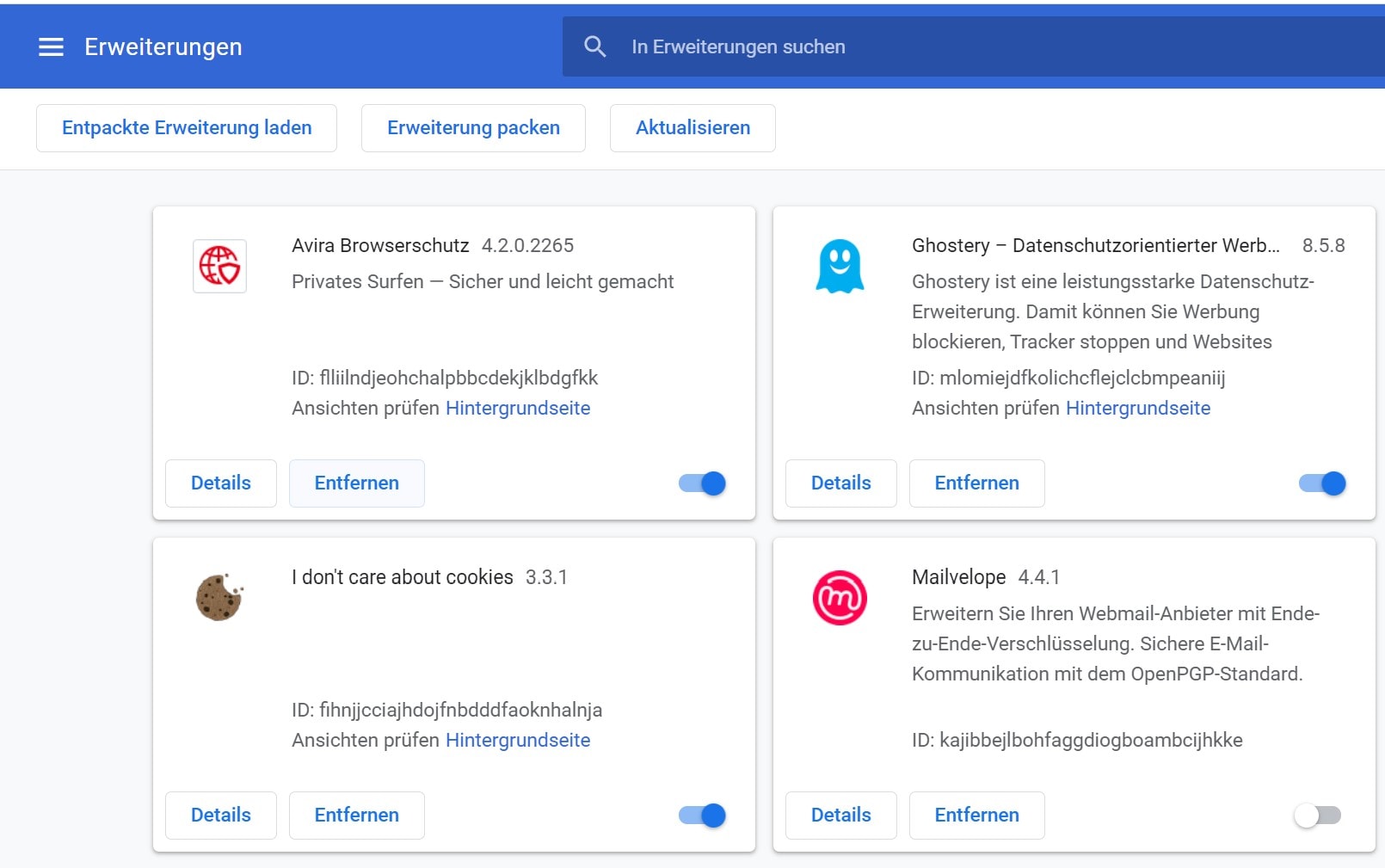Click the Avira Browserschutz extension icon

pyautogui.click(x=219, y=266)
